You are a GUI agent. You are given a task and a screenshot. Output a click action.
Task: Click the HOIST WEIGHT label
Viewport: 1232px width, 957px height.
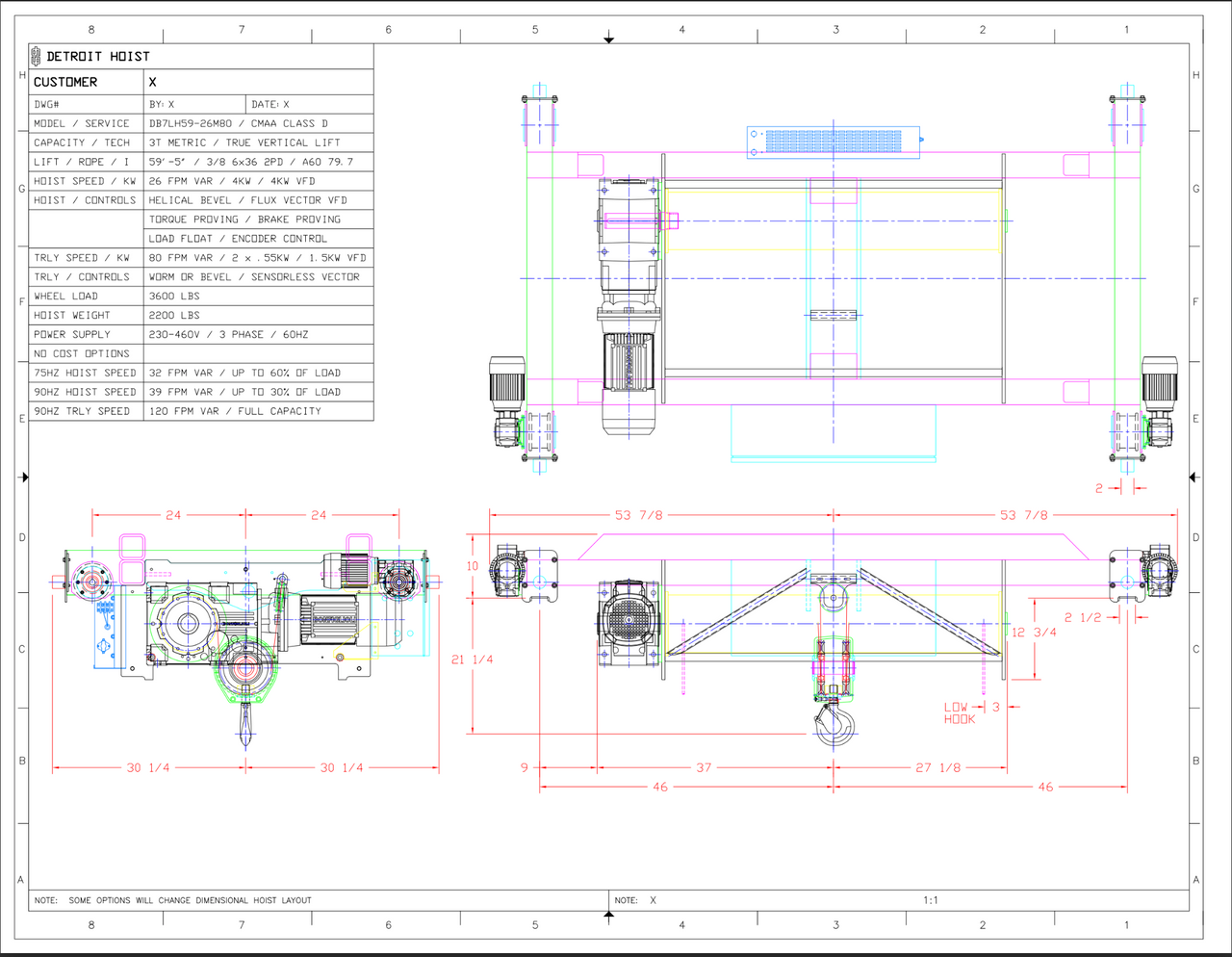(x=72, y=316)
